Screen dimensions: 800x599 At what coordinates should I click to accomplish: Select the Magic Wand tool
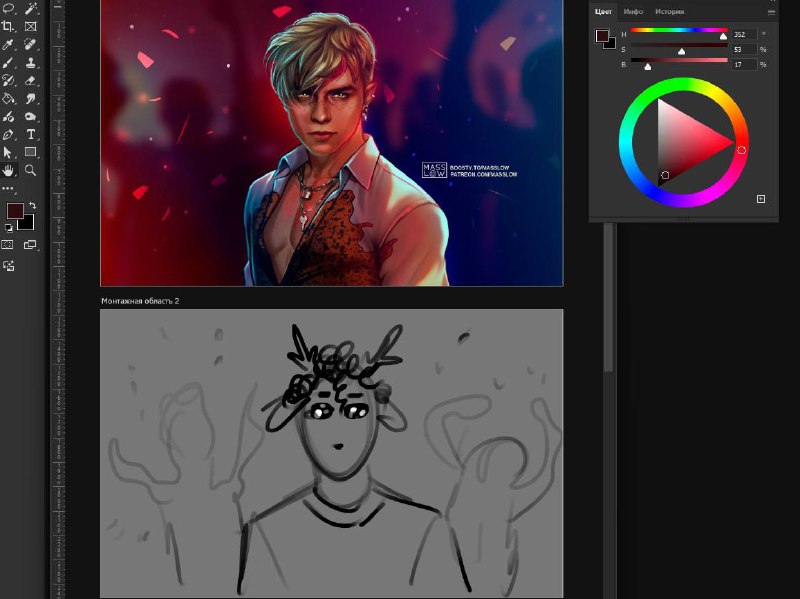click(31, 8)
